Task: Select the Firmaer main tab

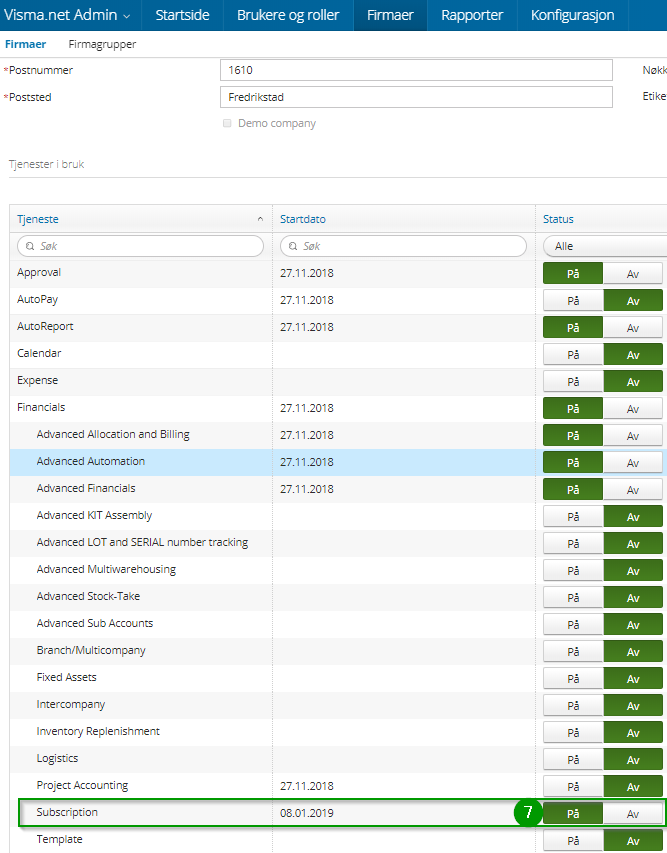Action: click(390, 15)
